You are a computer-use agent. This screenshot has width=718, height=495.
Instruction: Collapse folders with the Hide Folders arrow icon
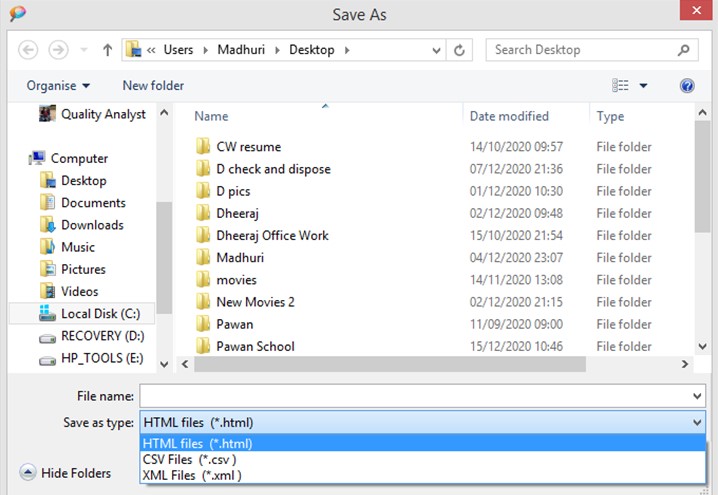pyautogui.click(x=27, y=472)
